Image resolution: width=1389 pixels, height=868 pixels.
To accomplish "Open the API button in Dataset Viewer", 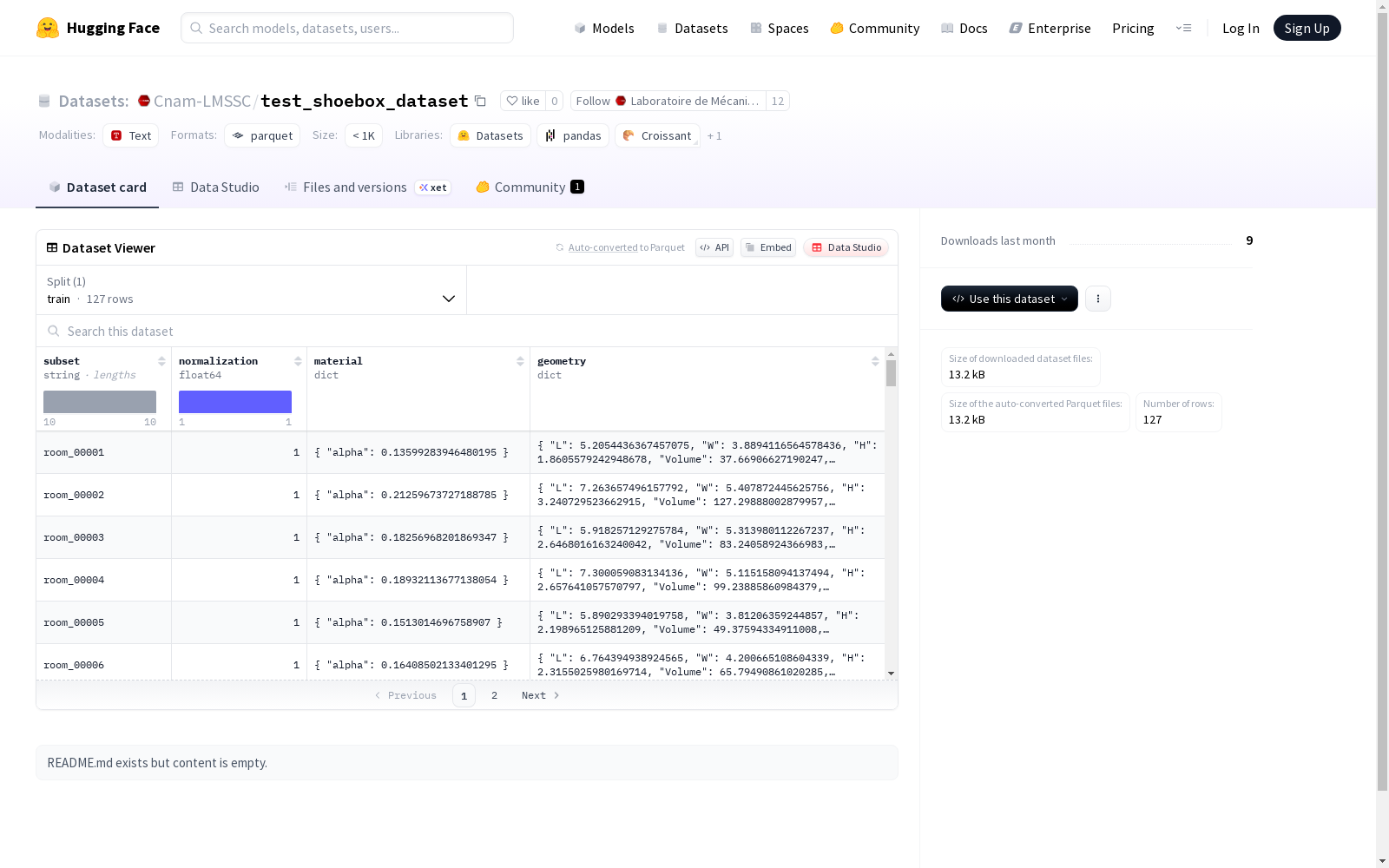I will 714,247.
